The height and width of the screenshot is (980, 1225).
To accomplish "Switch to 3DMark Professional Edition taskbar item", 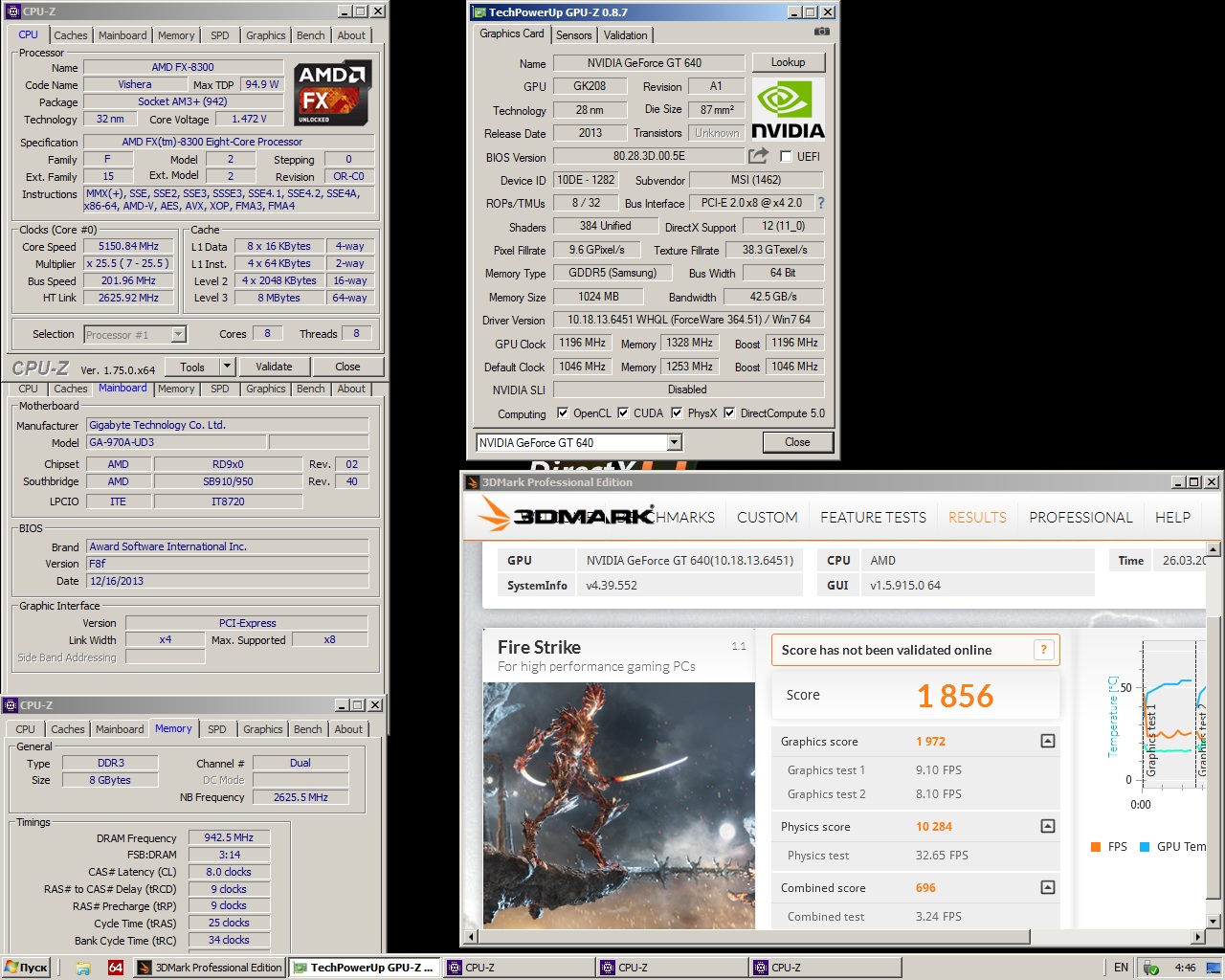I will [x=209, y=968].
